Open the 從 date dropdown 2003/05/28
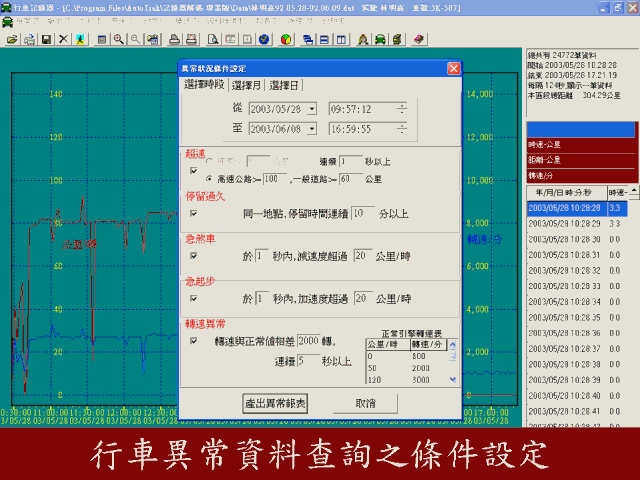Image resolution: width=640 pixels, height=480 pixels. pos(312,109)
